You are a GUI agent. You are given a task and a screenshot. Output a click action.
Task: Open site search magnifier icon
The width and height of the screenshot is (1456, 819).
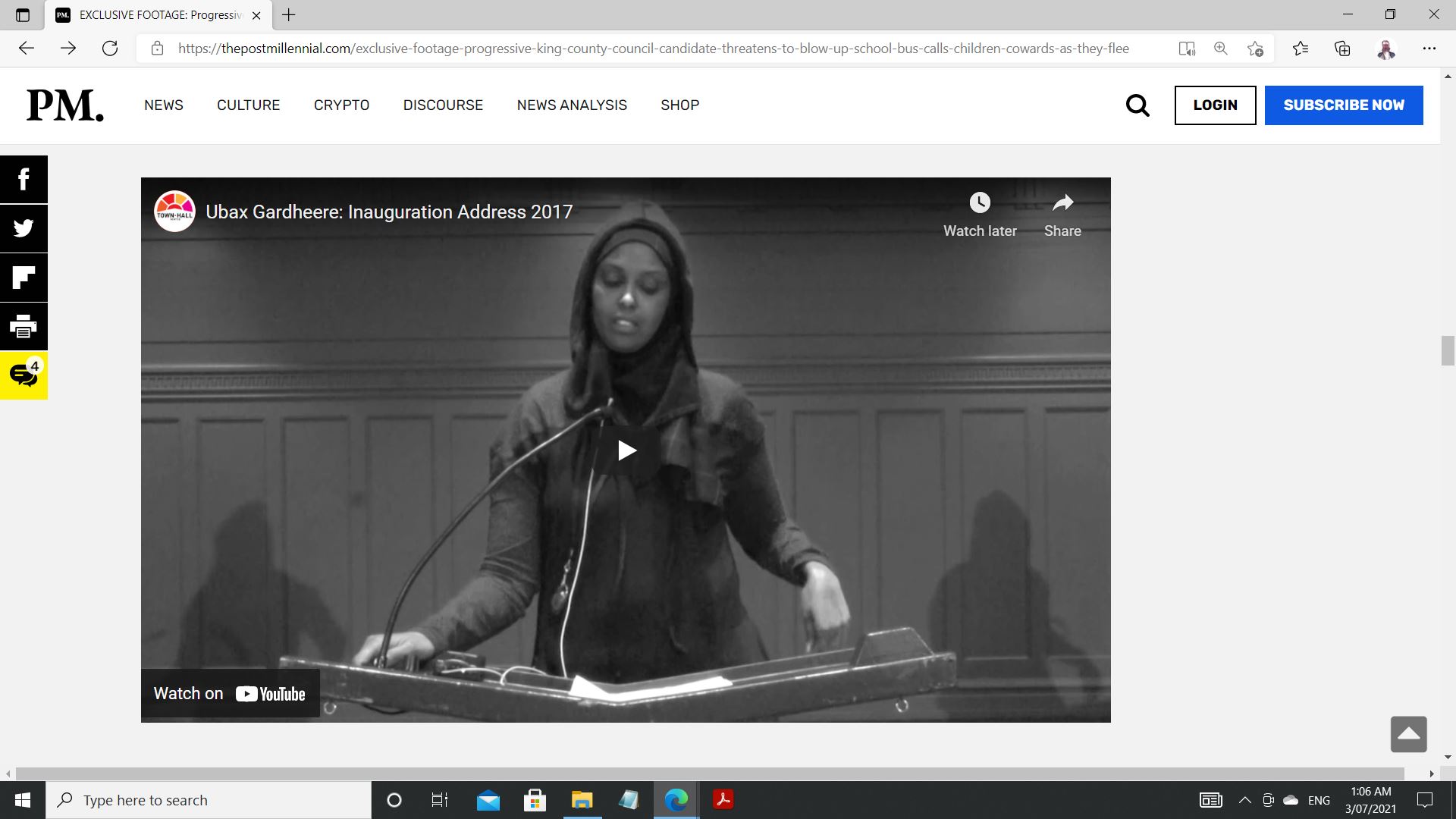(x=1137, y=105)
